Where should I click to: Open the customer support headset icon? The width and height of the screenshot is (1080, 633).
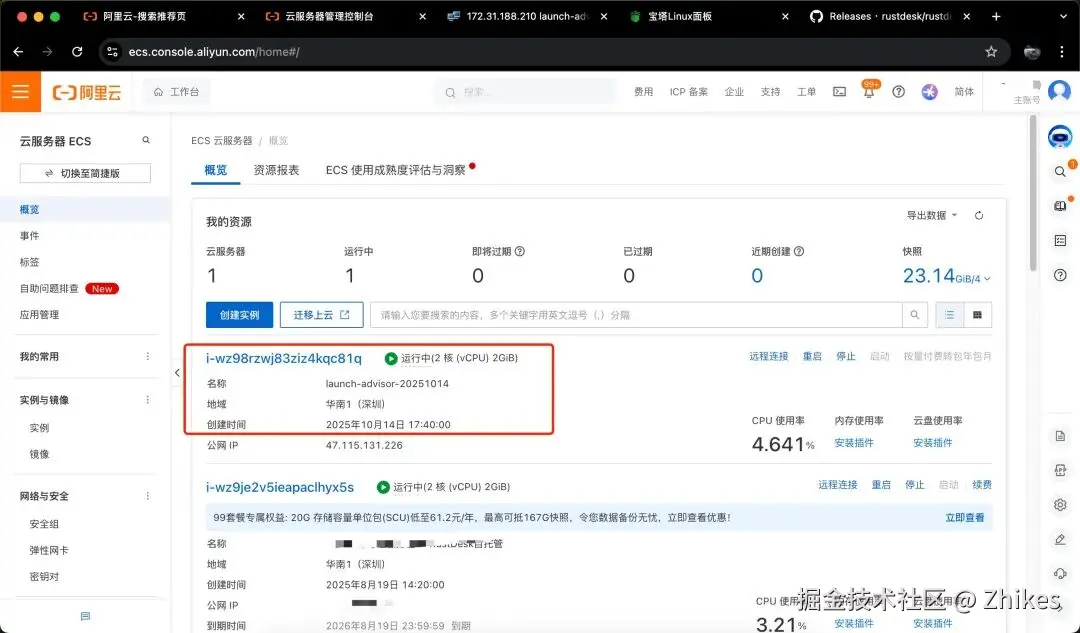click(1060, 574)
